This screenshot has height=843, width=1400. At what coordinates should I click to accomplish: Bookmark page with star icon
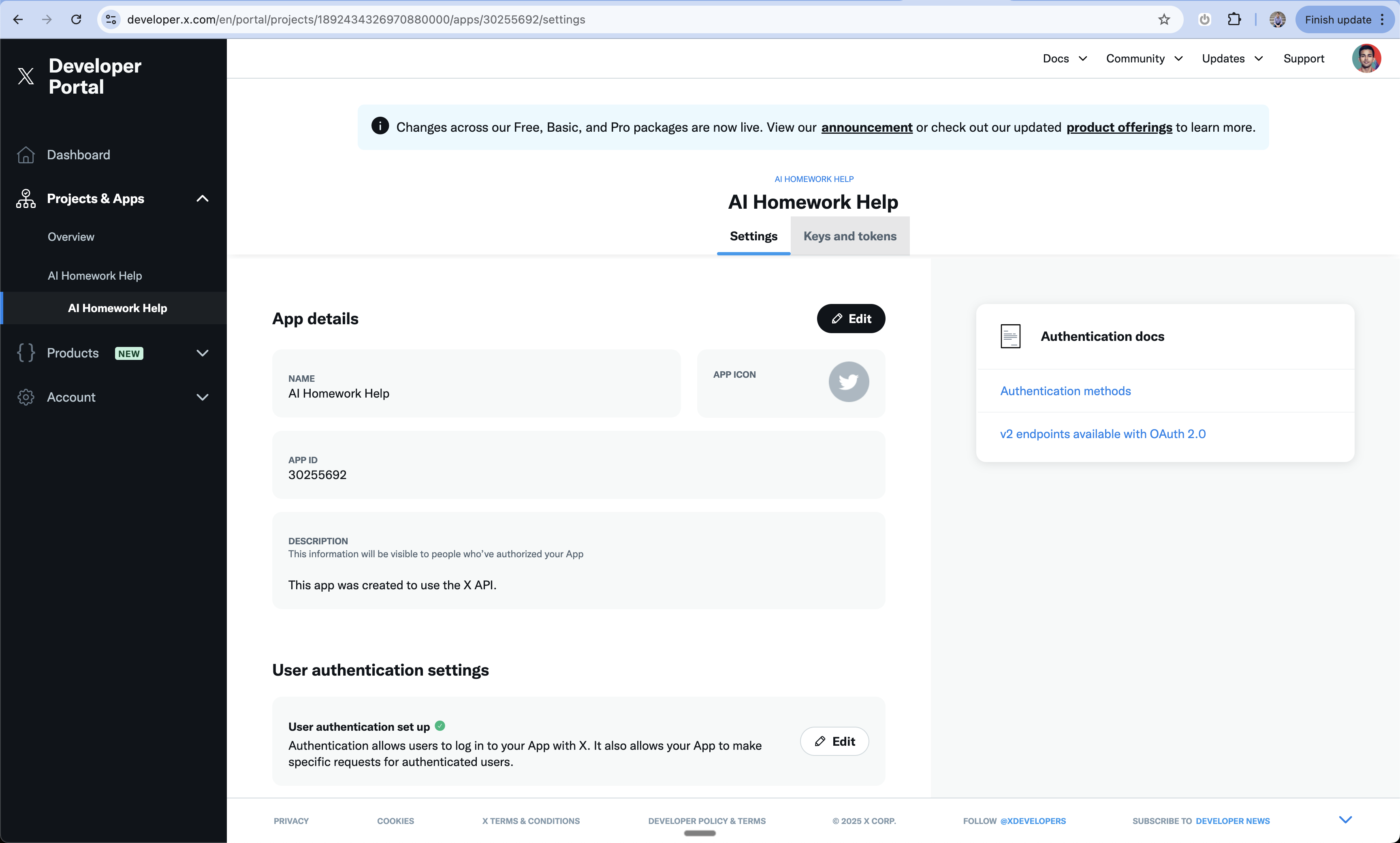point(1164,19)
